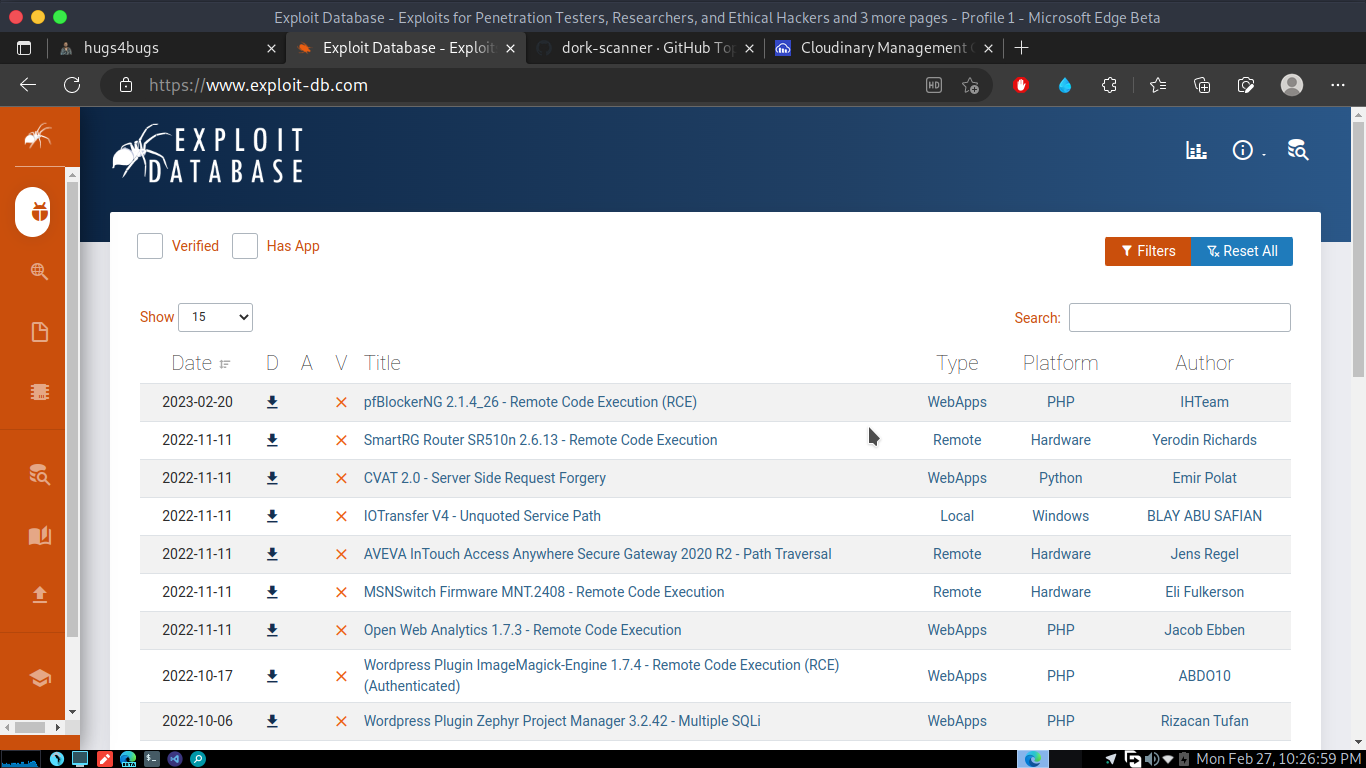Click the page's vertical scrollbar thumb

click(1358, 250)
